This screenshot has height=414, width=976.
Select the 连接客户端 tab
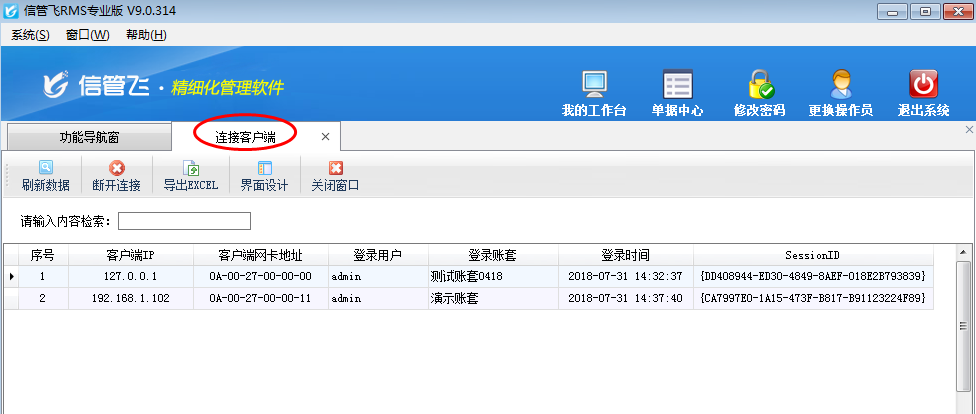(x=245, y=136)
